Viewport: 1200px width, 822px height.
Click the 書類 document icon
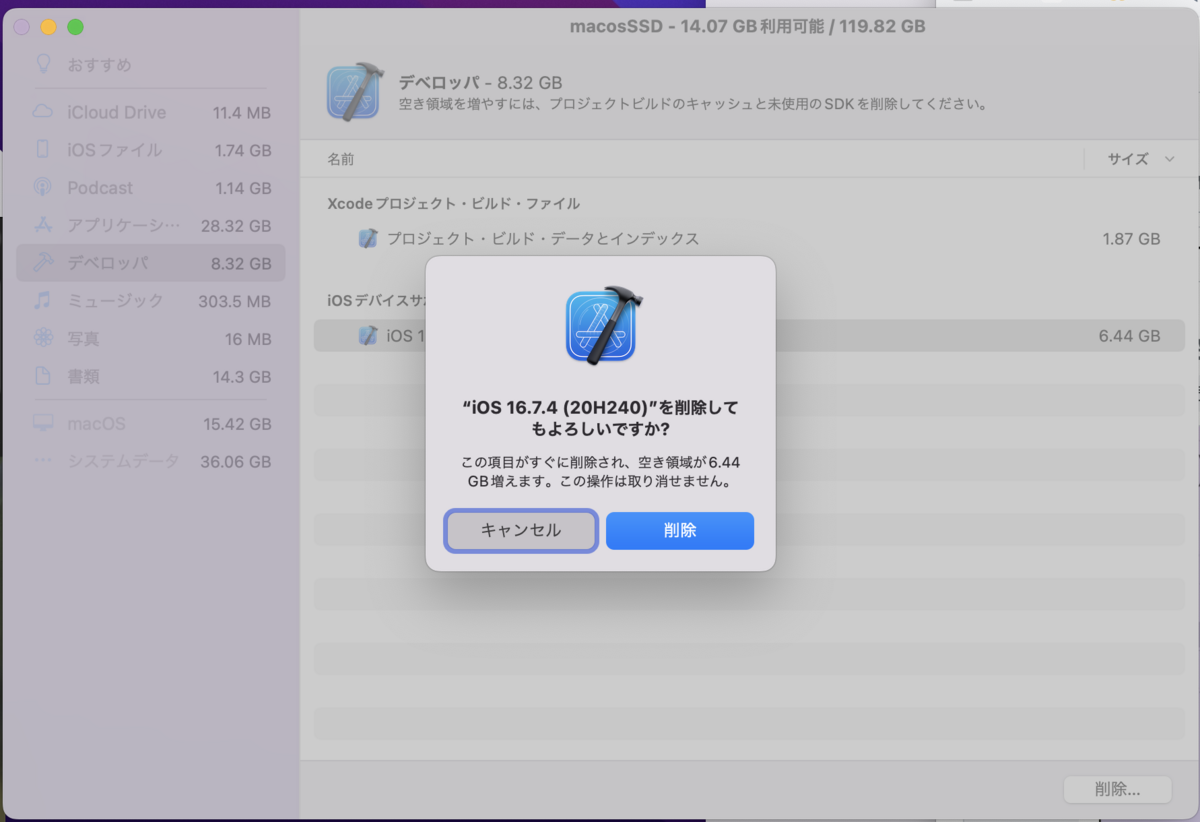point(43,376)
